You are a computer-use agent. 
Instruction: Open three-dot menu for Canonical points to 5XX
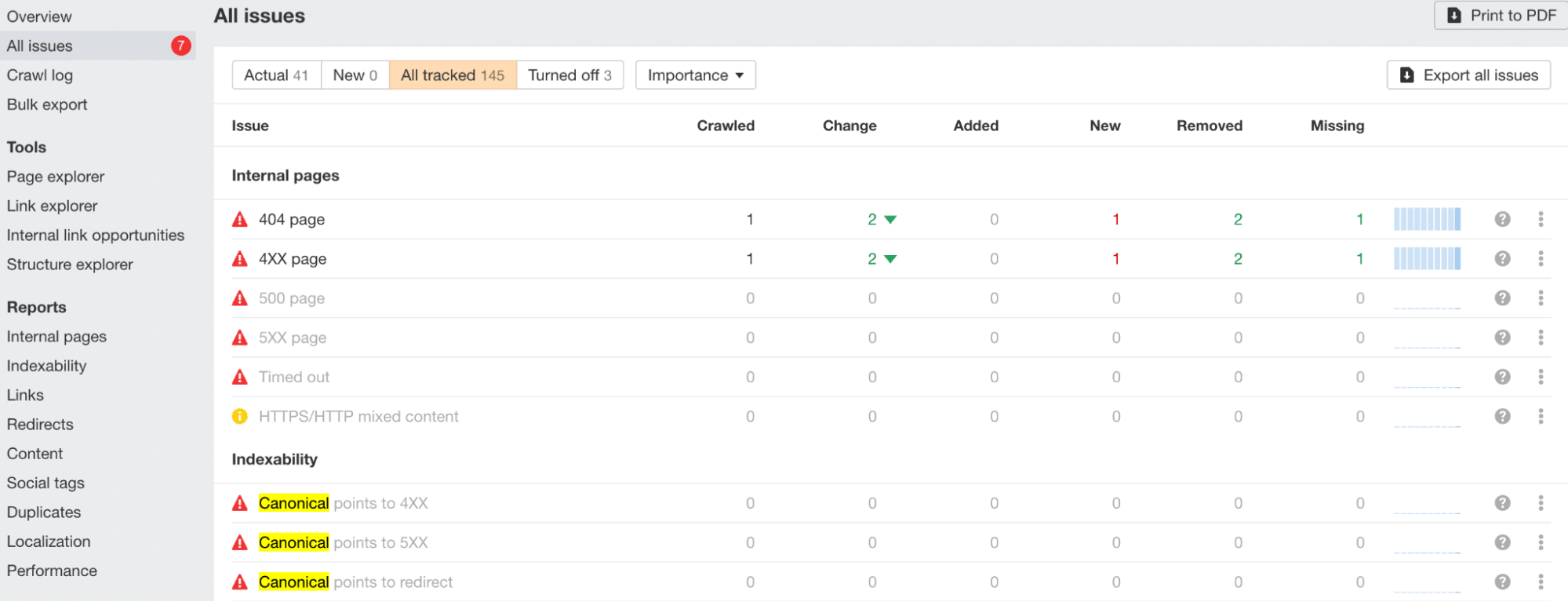point(1541,542)
